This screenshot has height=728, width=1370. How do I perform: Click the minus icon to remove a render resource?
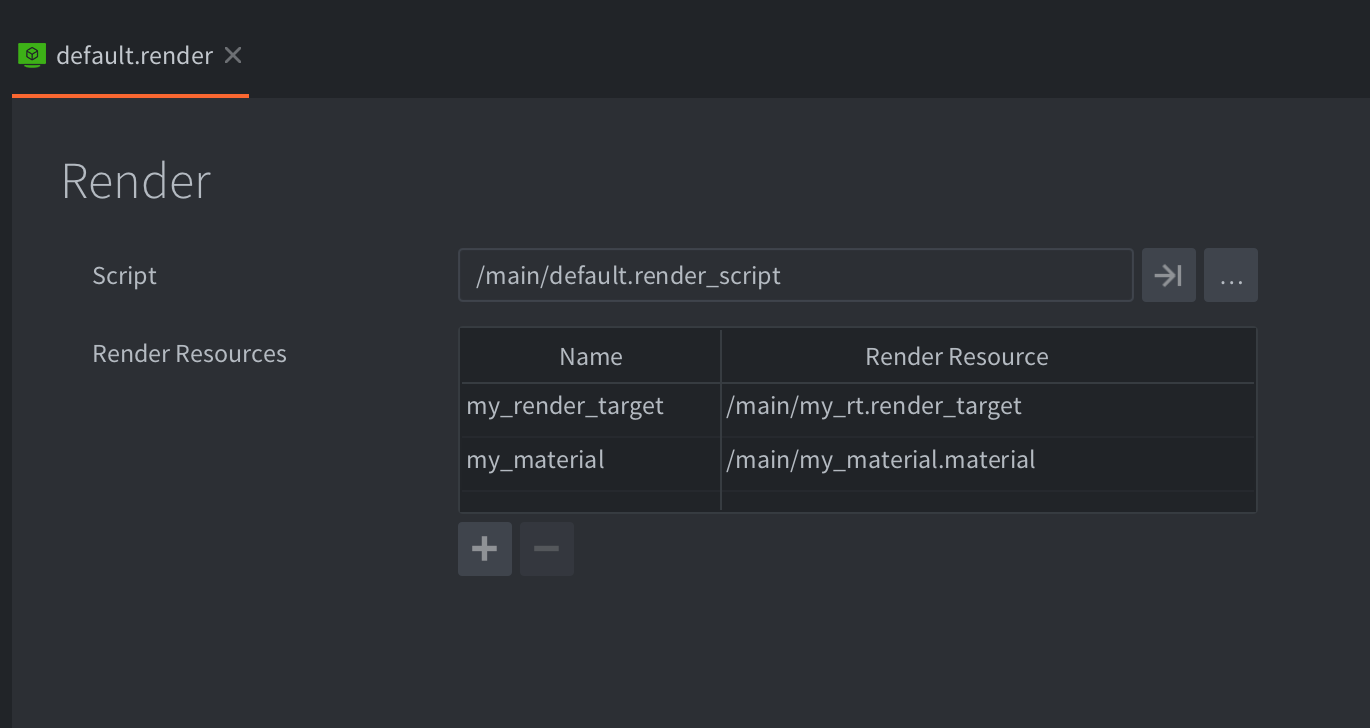point(546,548)
